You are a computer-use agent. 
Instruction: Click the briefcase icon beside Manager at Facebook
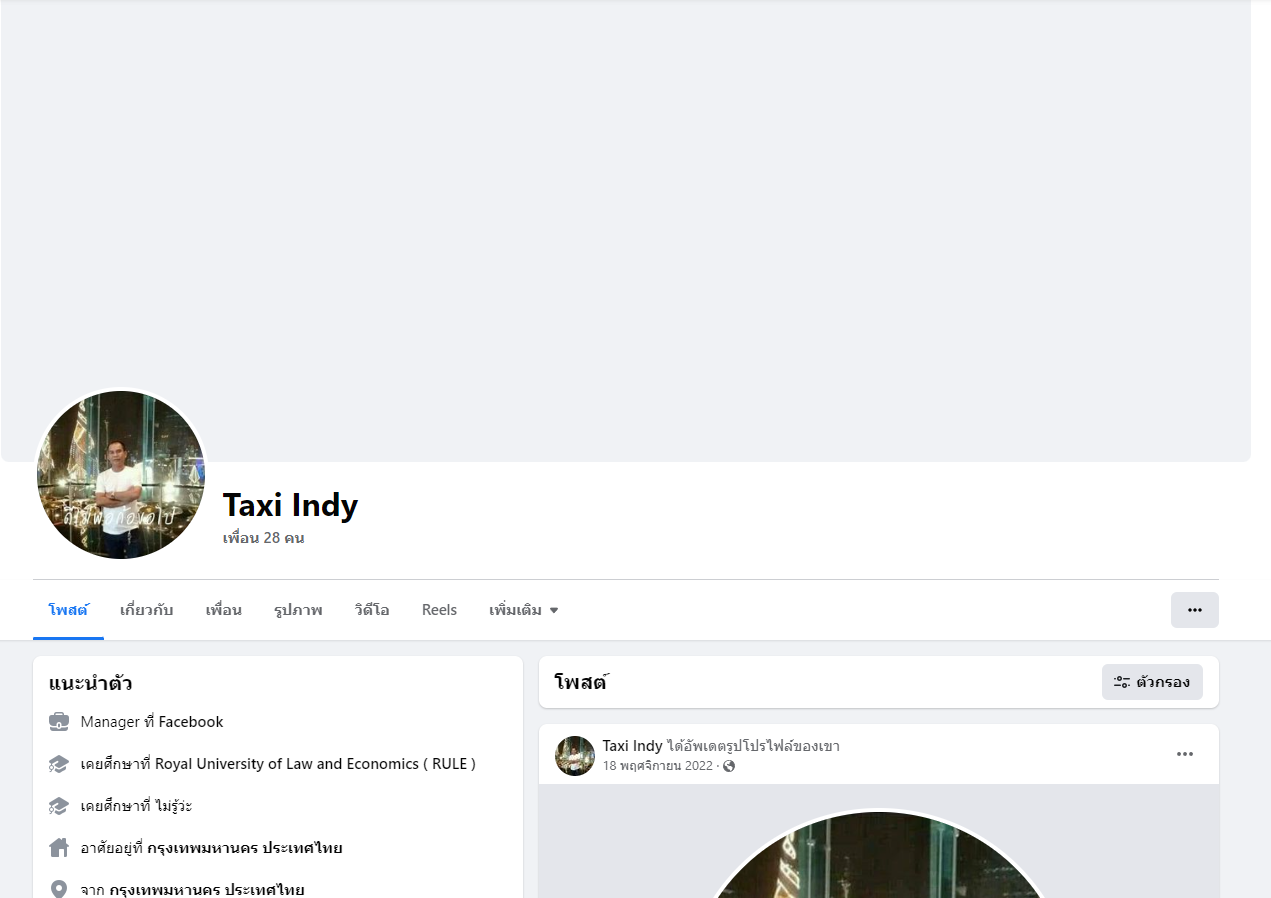(59, 722)
